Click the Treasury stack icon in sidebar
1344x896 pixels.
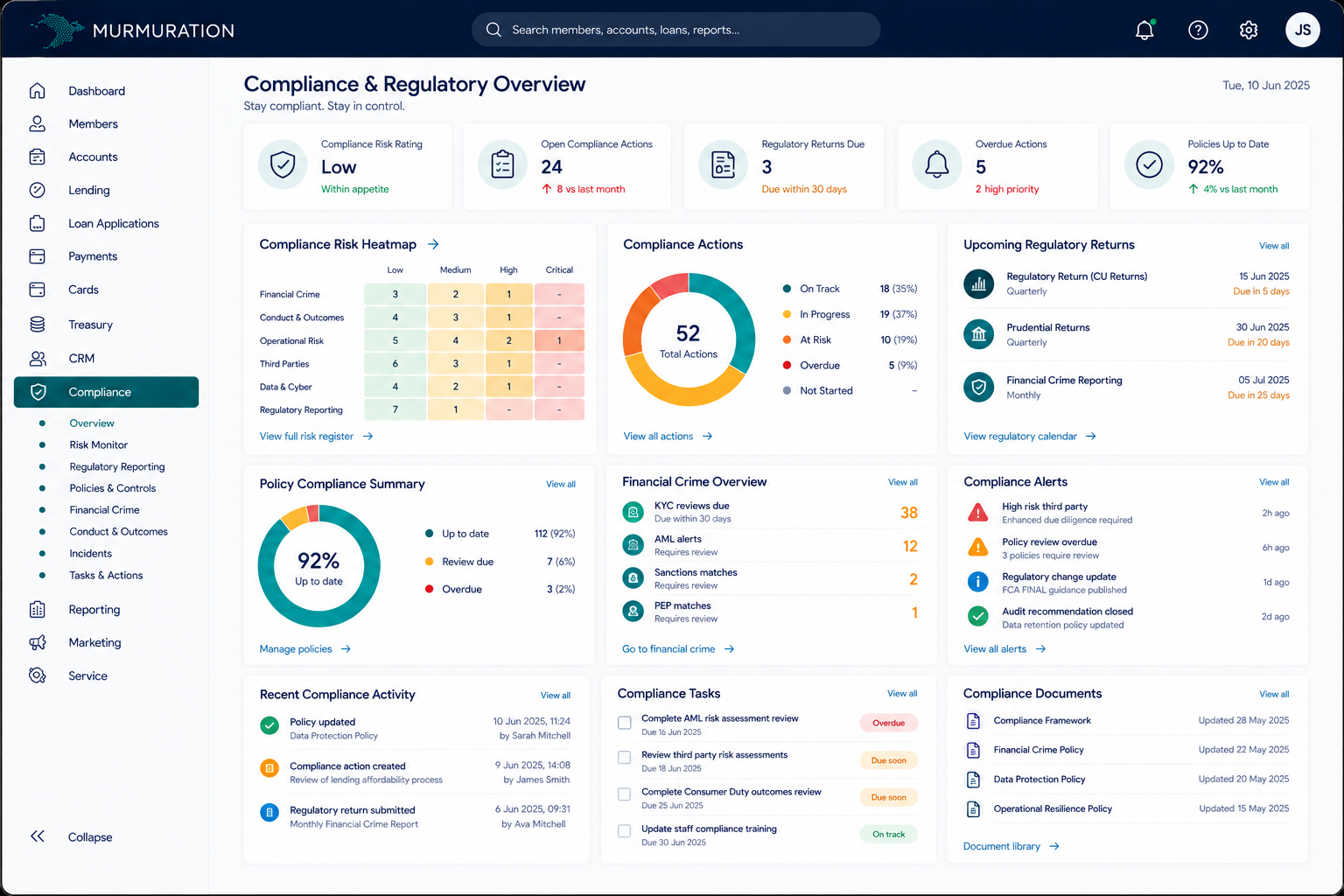pos(37,325)
